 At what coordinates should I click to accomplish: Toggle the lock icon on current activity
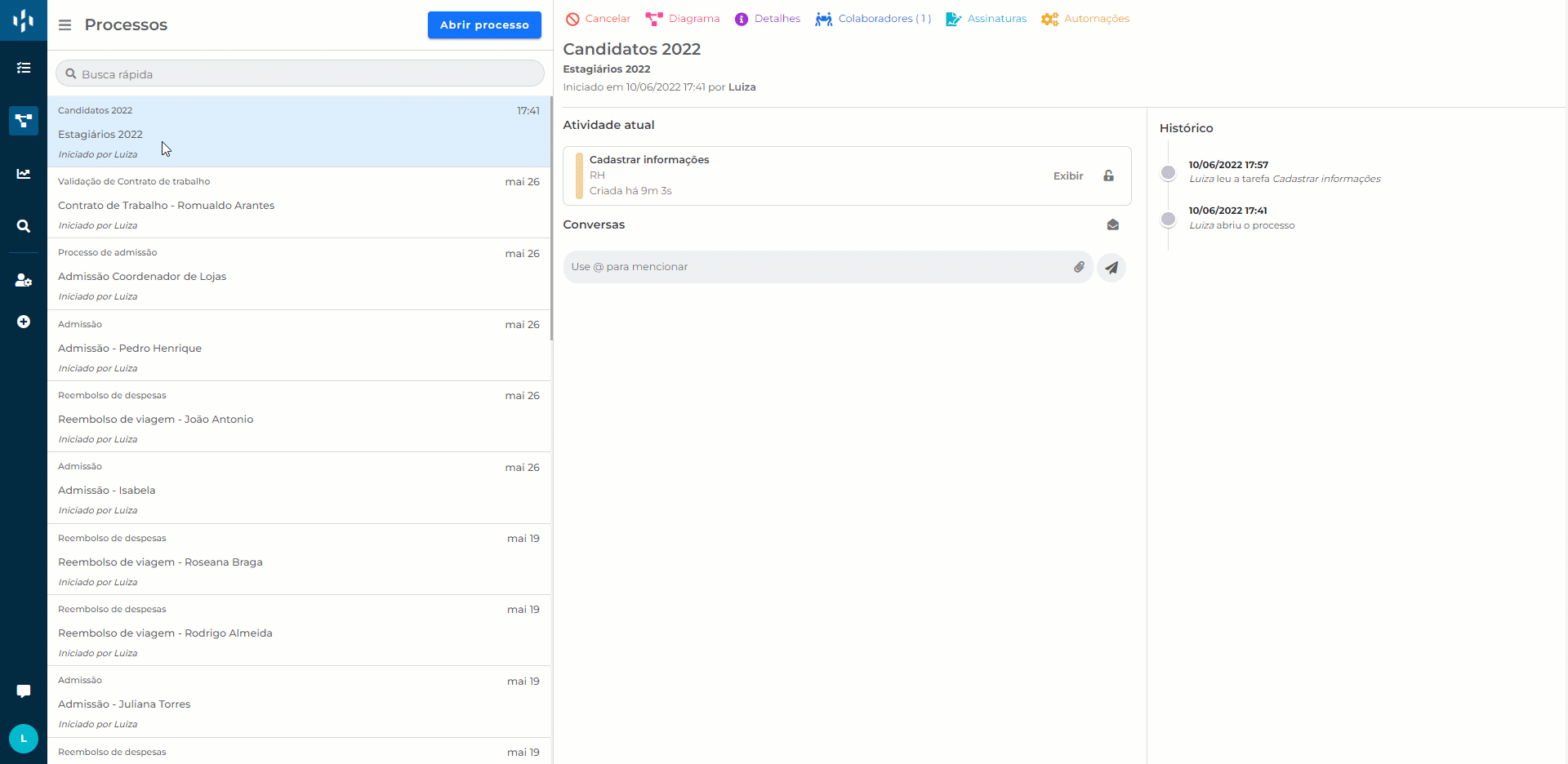coord(1108,176)
